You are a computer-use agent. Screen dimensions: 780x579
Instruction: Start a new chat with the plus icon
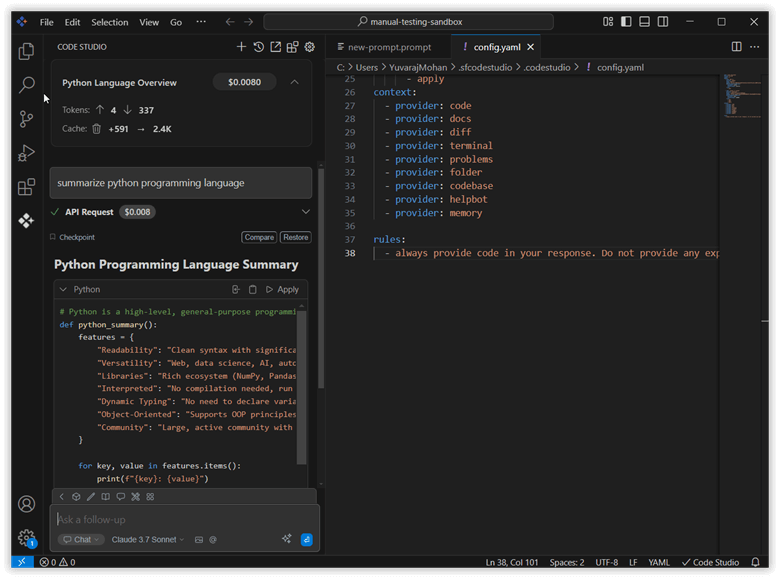tap(241, 47)
